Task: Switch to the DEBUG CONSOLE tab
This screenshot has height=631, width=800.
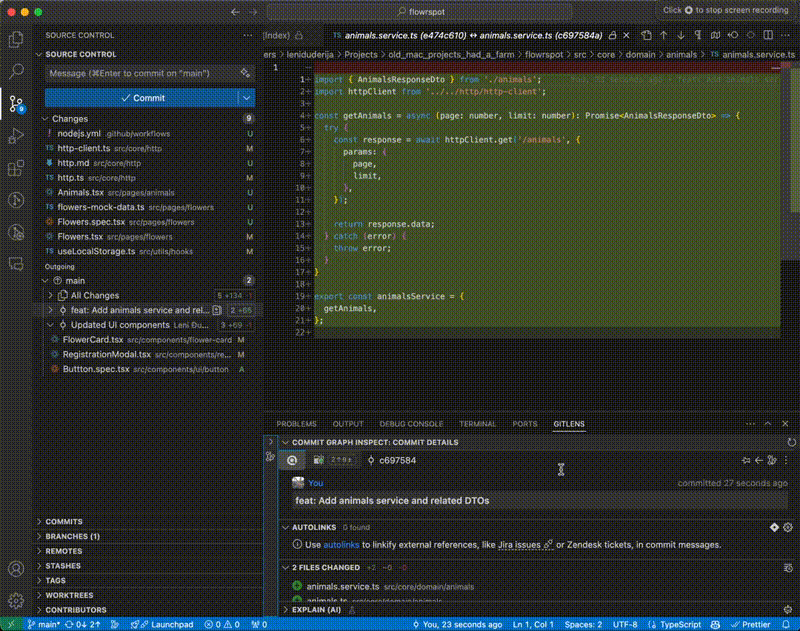Action: 411,424
